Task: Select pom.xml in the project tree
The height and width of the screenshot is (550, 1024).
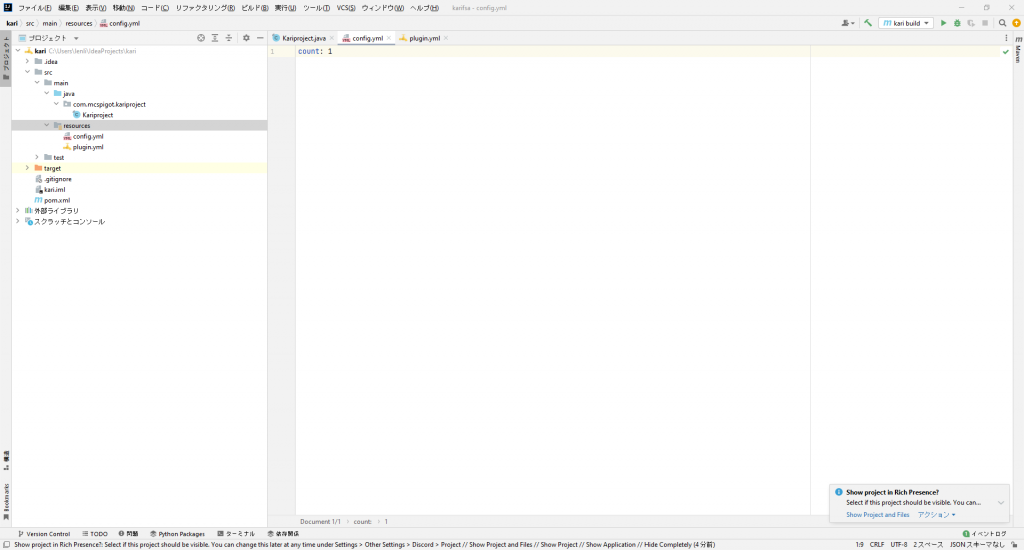Action: pyautogui.click(x=56, y=200)
